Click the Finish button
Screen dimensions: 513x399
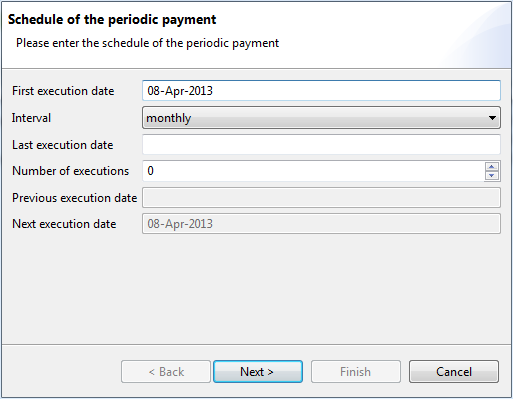tap(356, 371)
